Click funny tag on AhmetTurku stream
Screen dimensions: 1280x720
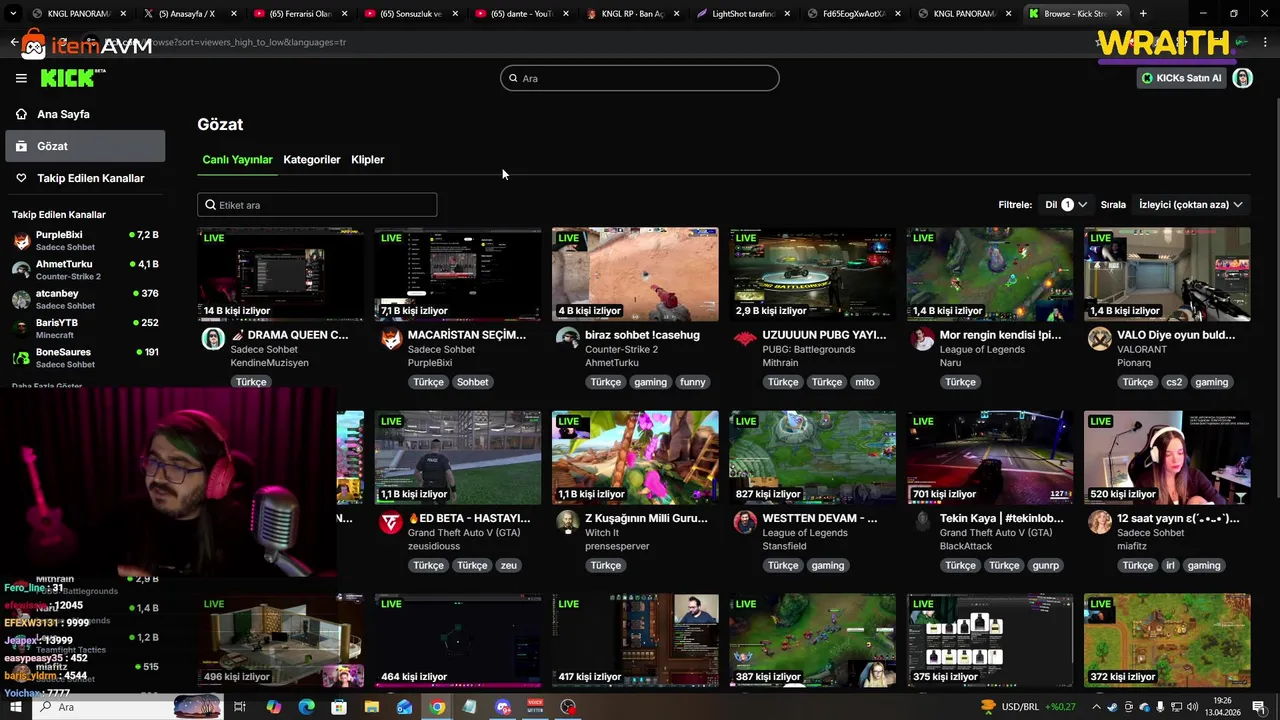click(x=692, y=382)
